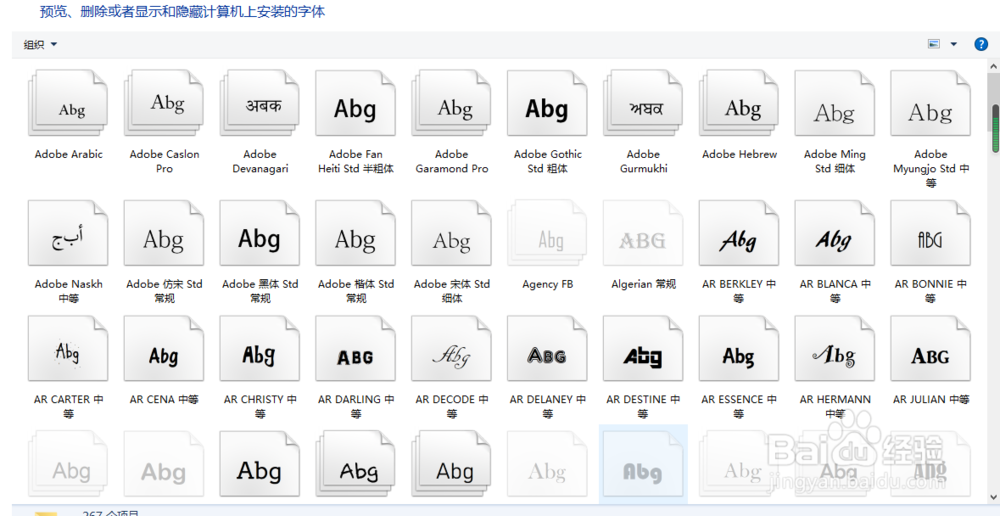Click the Algerian 常规 font icon

click(643, 233)
